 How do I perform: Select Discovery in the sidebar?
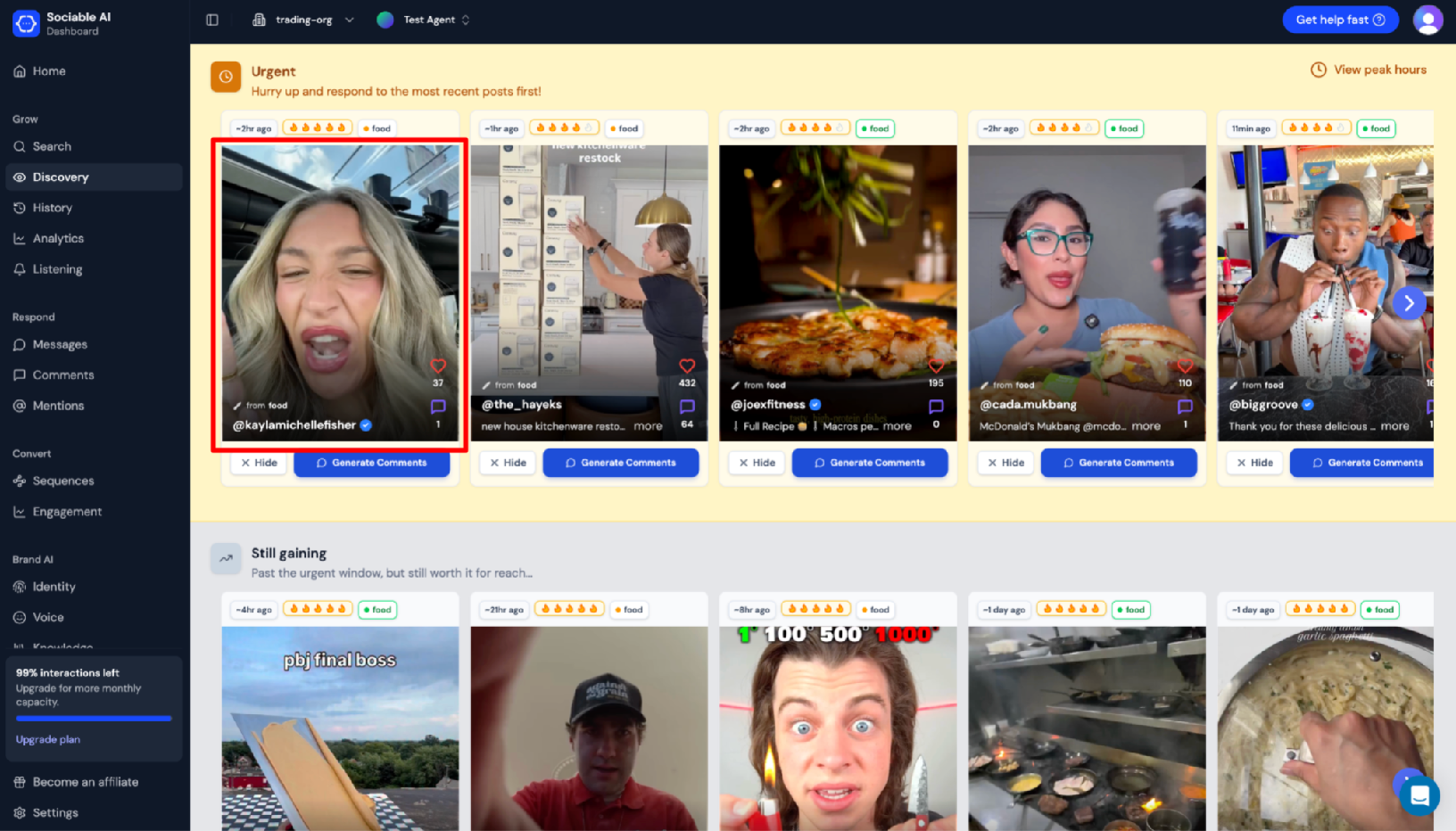point(95,177)
